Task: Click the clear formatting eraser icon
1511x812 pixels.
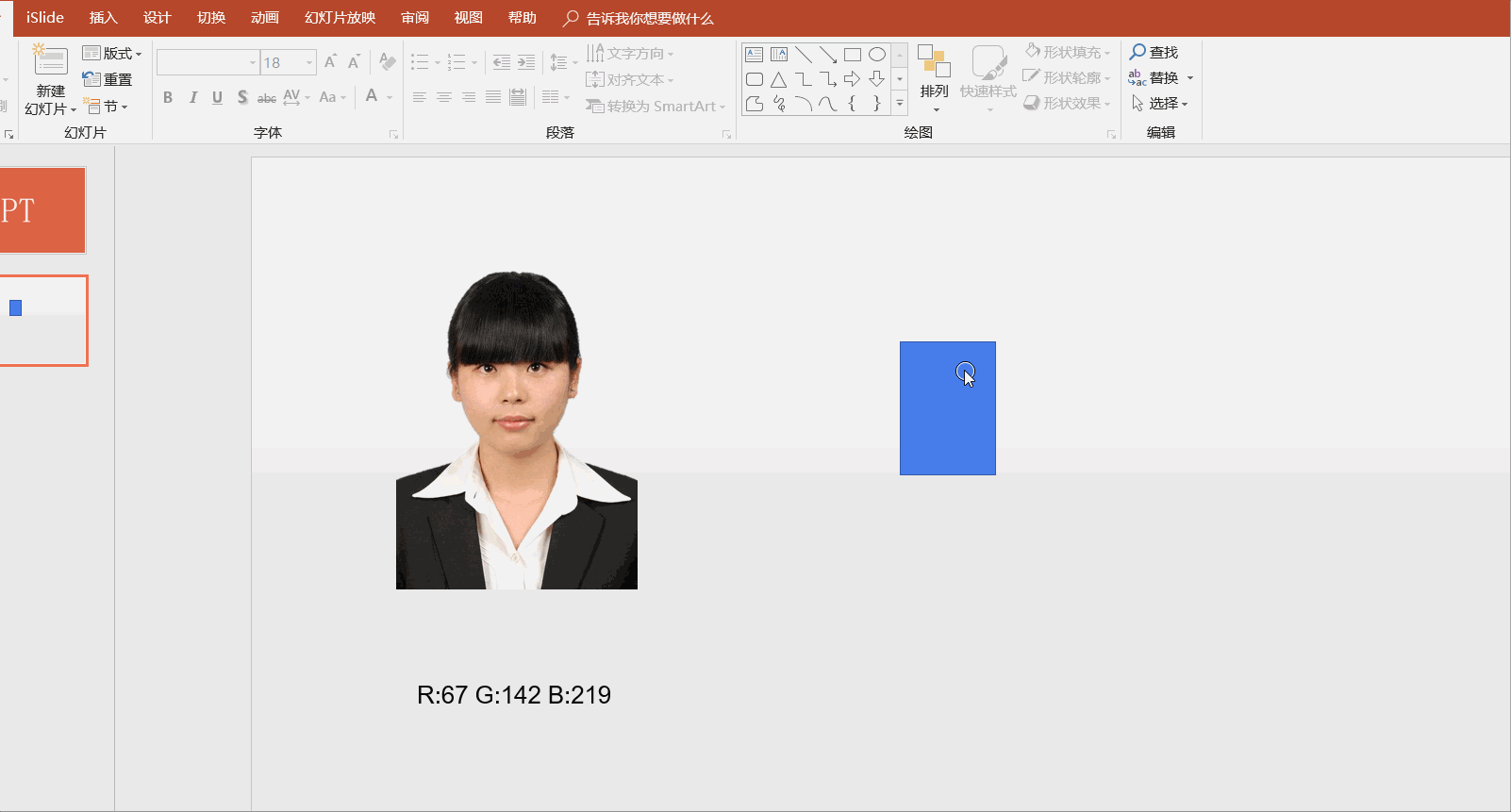Action: 387,62
